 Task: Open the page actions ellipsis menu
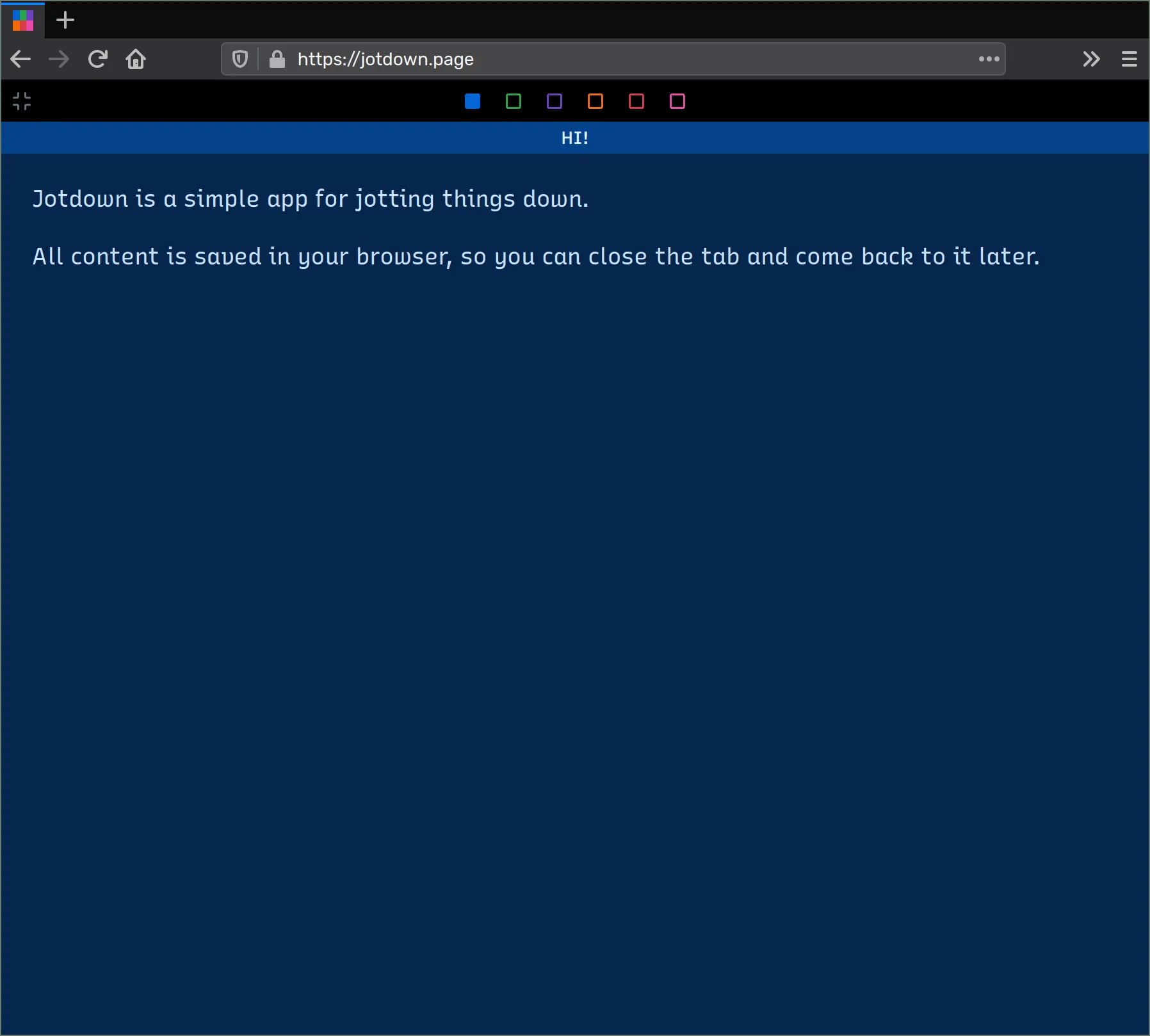click(x=989, y=59)
